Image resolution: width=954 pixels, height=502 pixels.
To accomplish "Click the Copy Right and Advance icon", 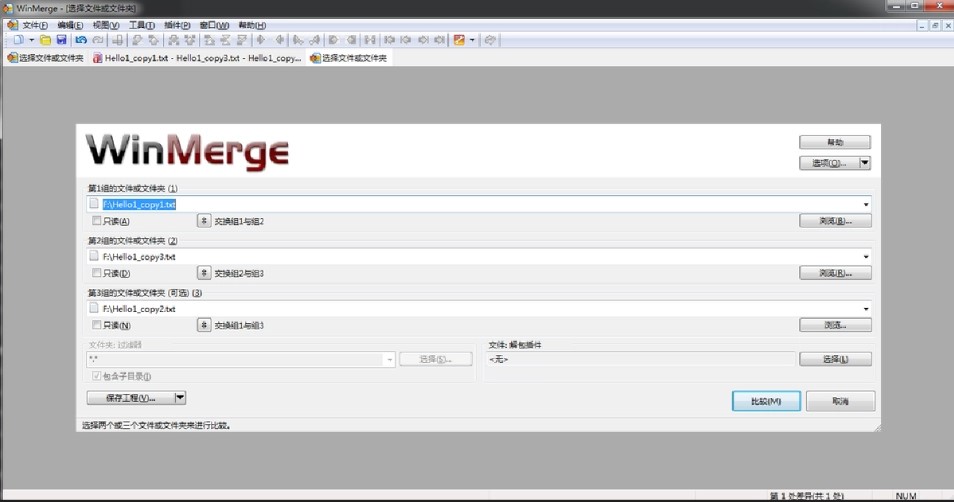I will pyautogui.click(x=298, y=40).
